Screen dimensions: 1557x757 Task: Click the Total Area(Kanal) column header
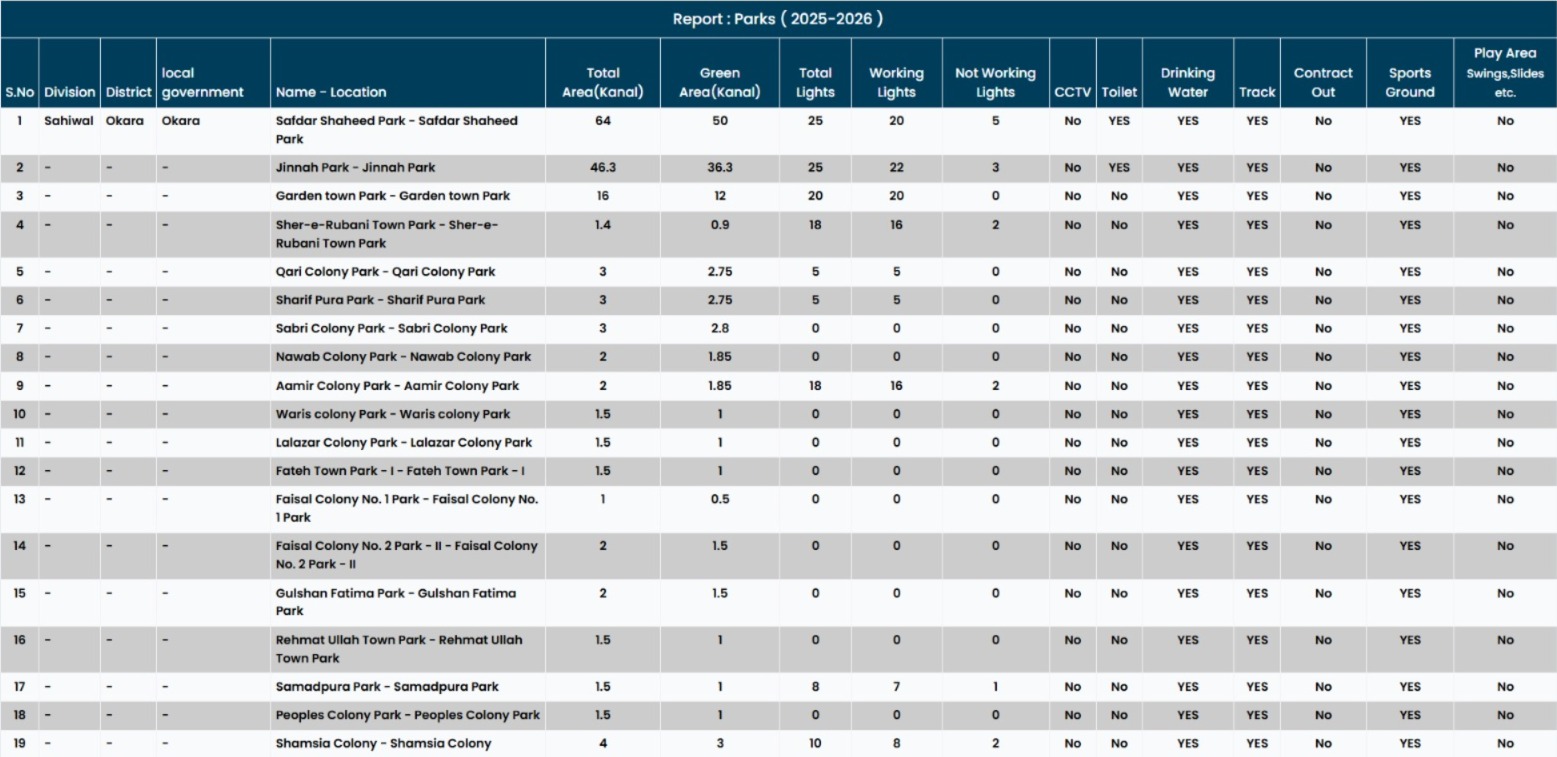click(x=602, y=82)
